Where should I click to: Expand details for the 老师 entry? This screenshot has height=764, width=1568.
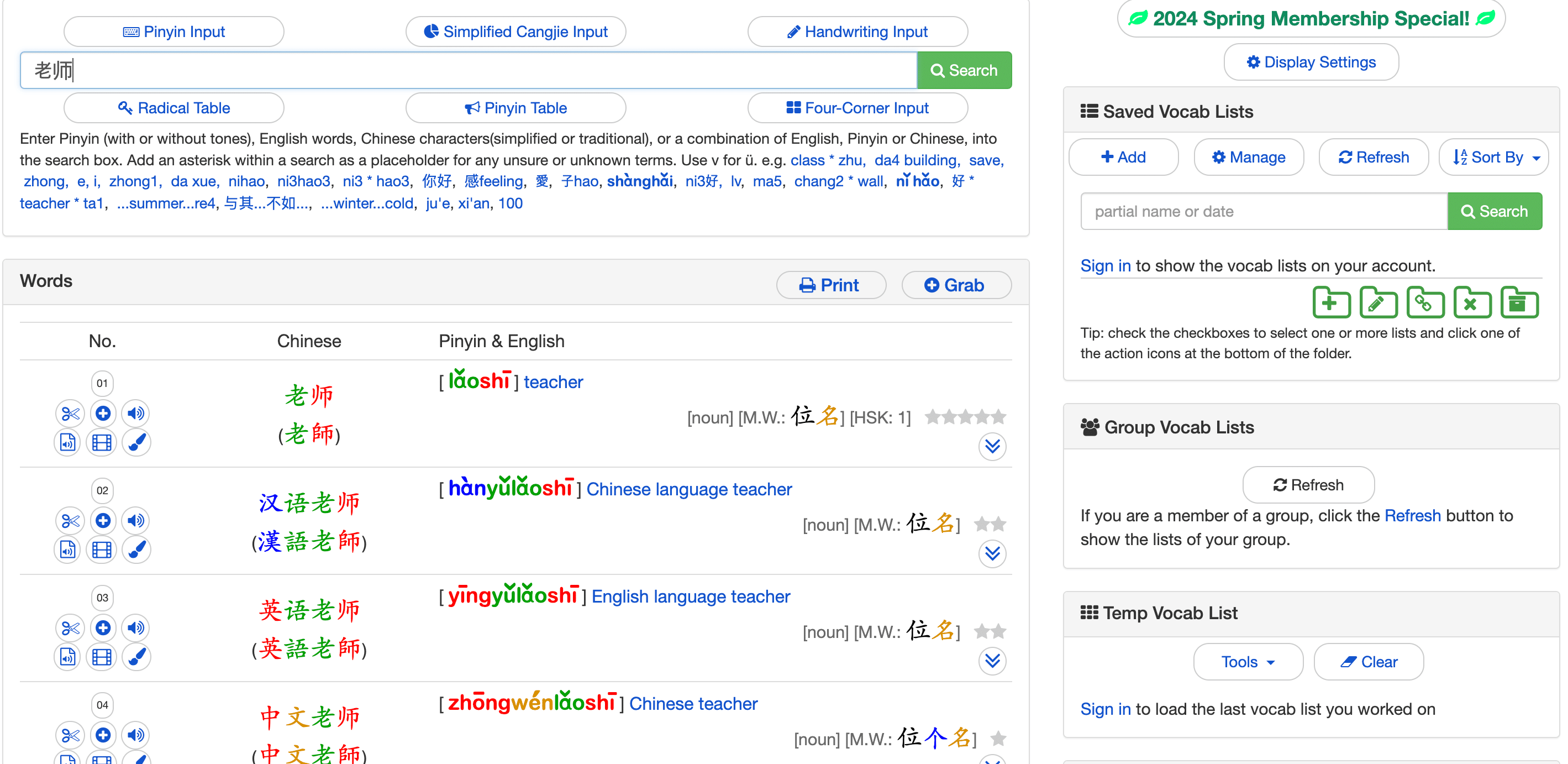[x=992, y=446]
